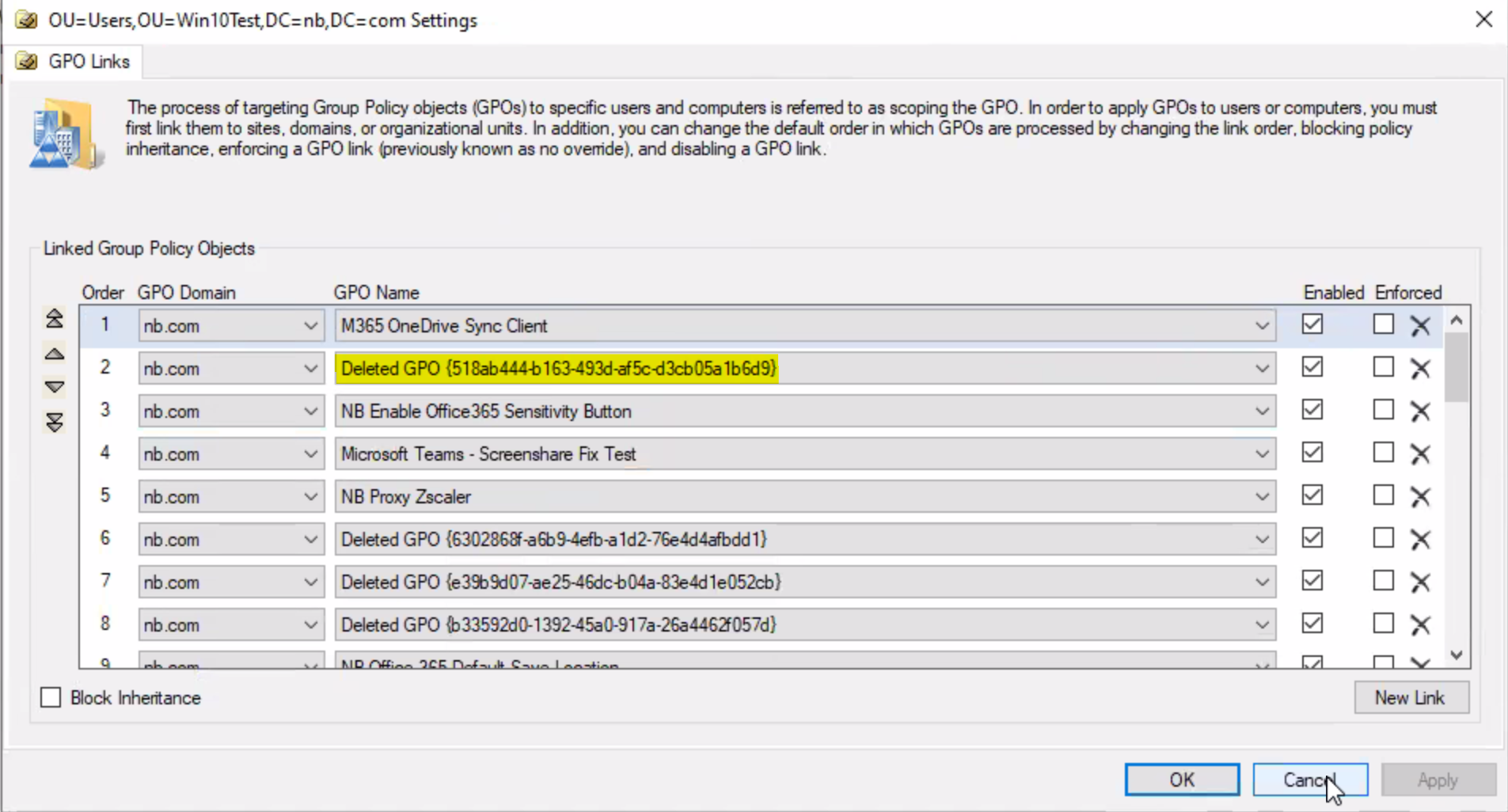Screen dimensions: 1508x812
Task: Toggle Block Inheritance checkbox
Action: (51, 697)
